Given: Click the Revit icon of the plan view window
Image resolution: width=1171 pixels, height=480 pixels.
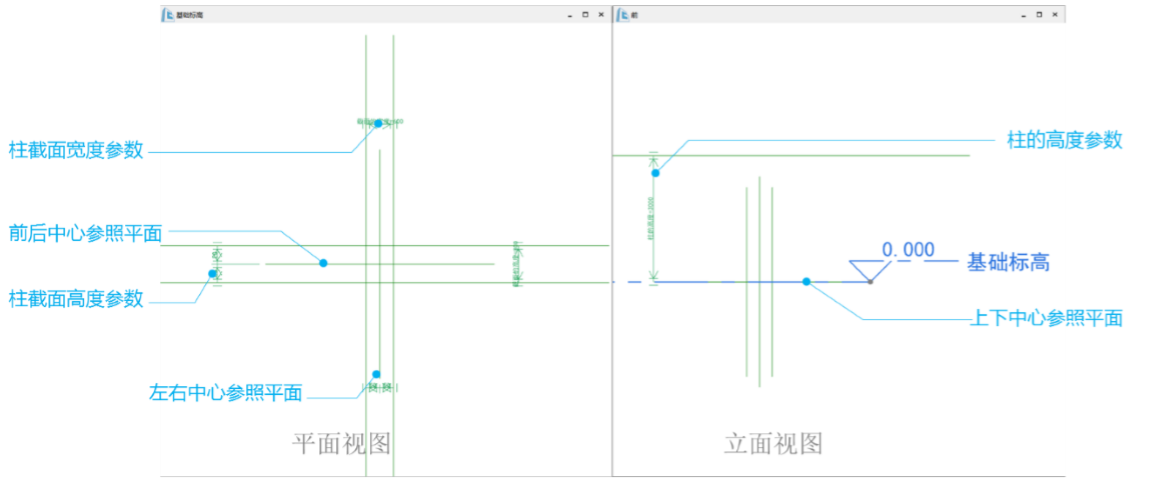Looking at the screenshot, I should 169,14.
